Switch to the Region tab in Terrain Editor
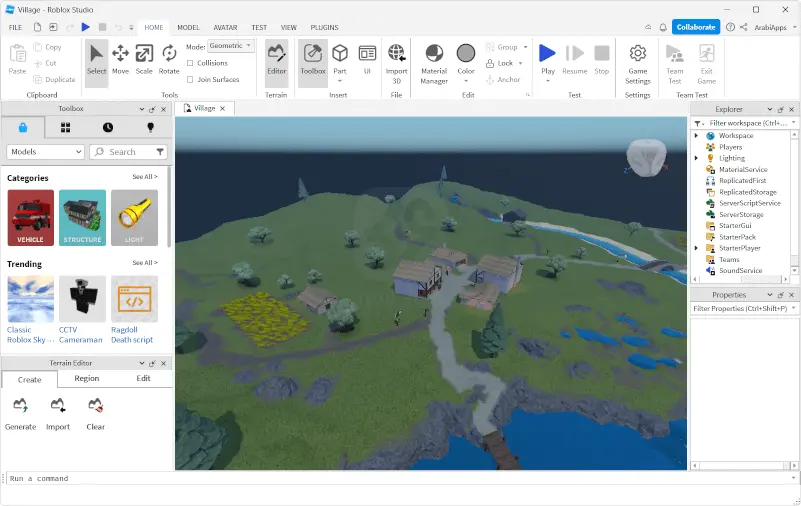The image size is (801, 506). 86,379
